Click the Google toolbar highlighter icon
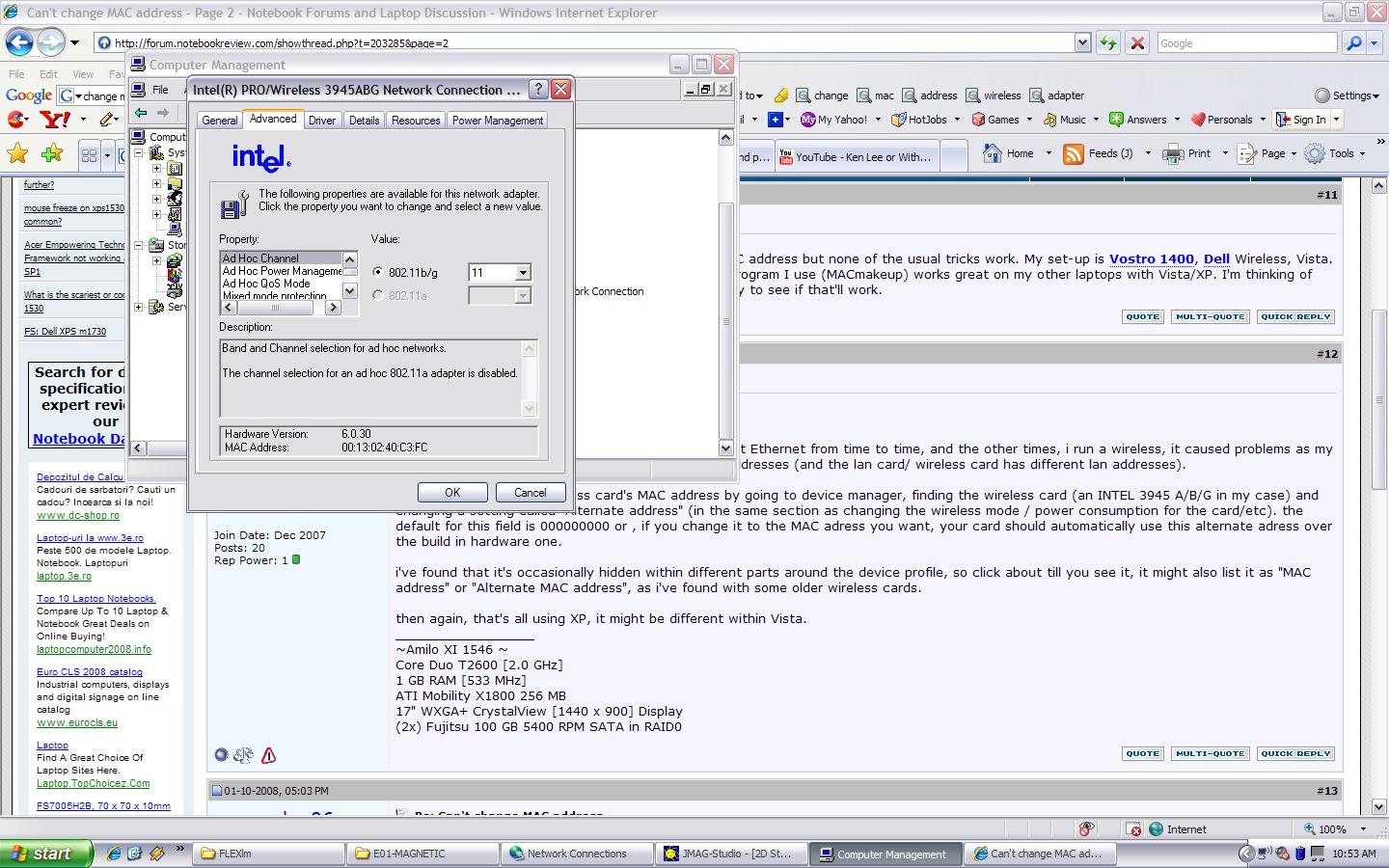 click(781, 95)
